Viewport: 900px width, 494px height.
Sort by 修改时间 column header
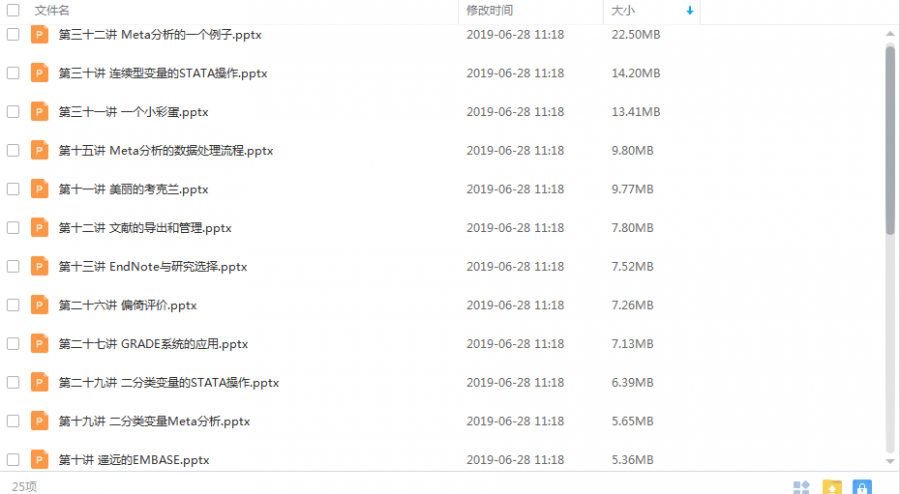[x=489, y=10]
